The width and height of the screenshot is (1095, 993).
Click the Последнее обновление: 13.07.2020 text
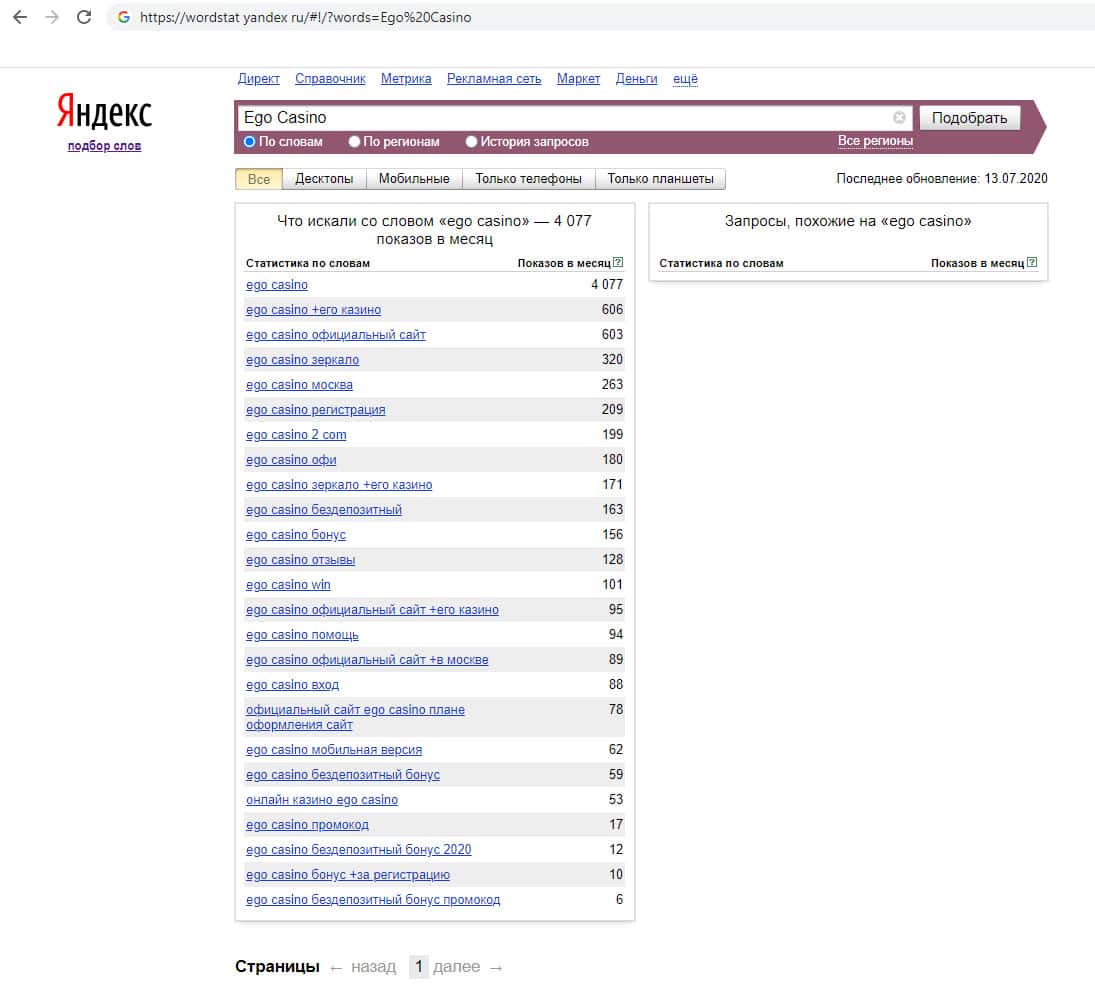942,179
